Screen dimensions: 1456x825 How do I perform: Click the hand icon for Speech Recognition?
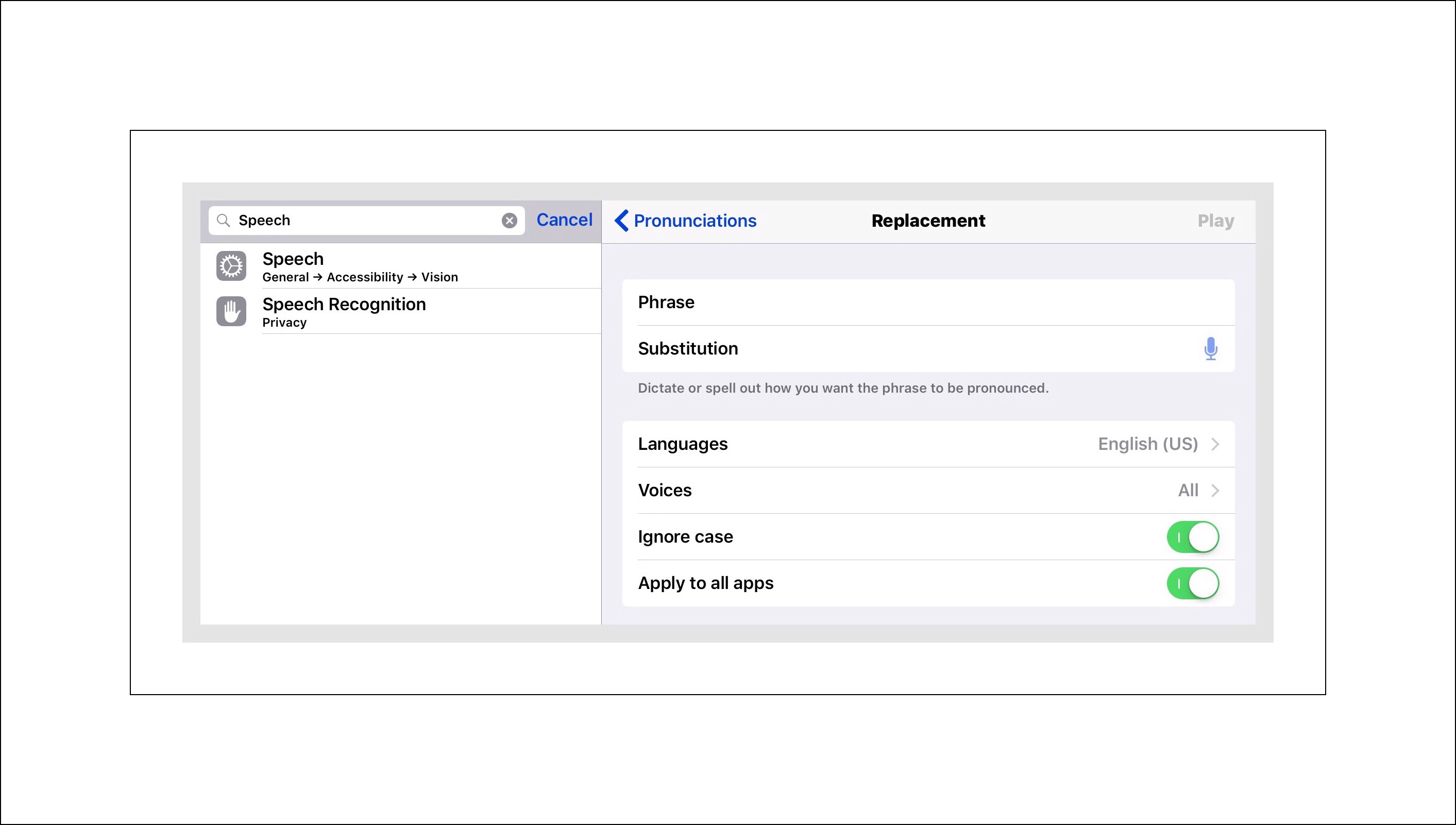tap(231, 311)
